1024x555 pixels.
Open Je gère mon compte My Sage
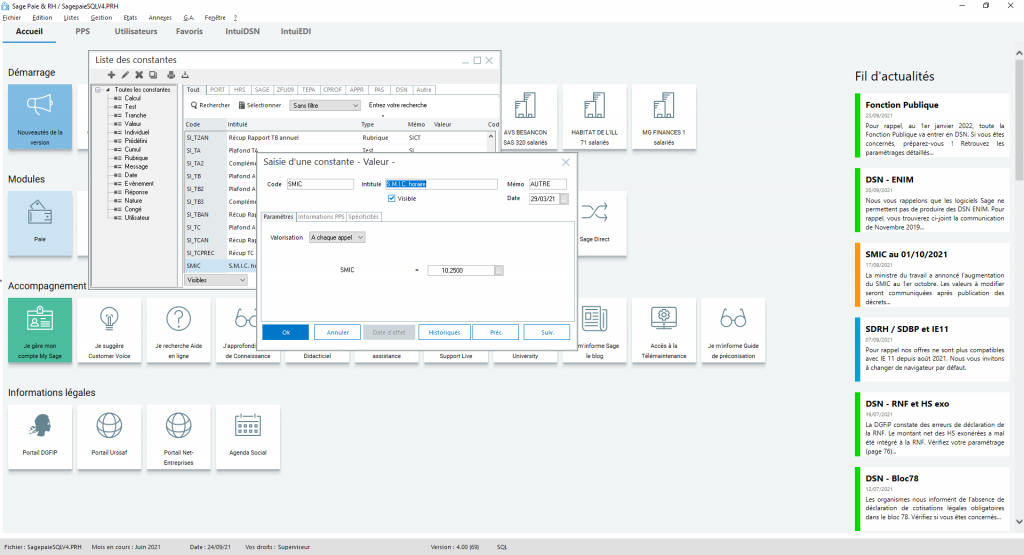click(40, 328)
